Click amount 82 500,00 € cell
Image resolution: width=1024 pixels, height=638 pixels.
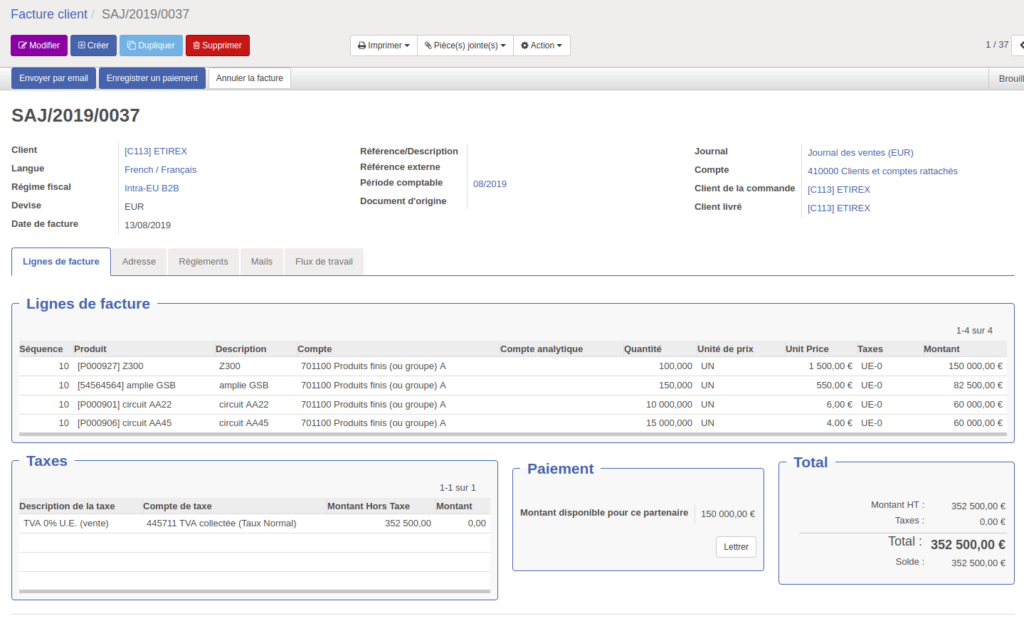click(978, 386)
